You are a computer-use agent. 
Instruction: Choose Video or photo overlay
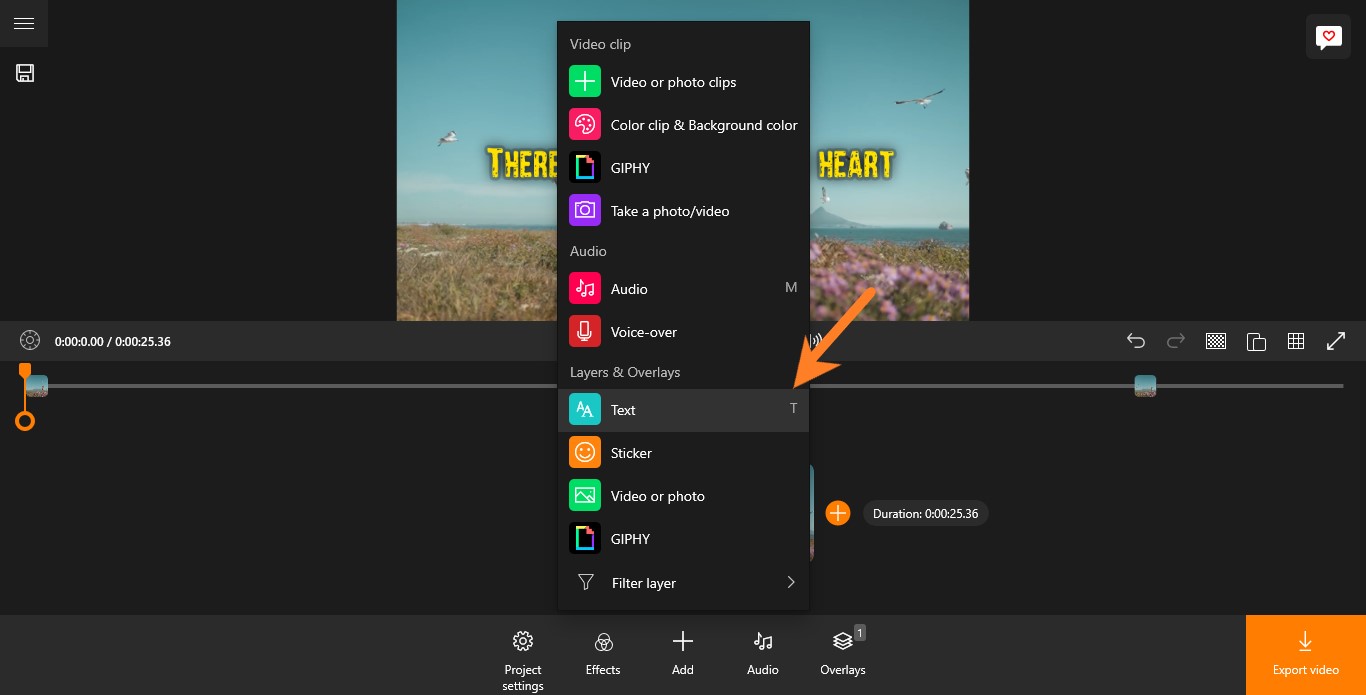pyautogui.click(x=683, y=496)
